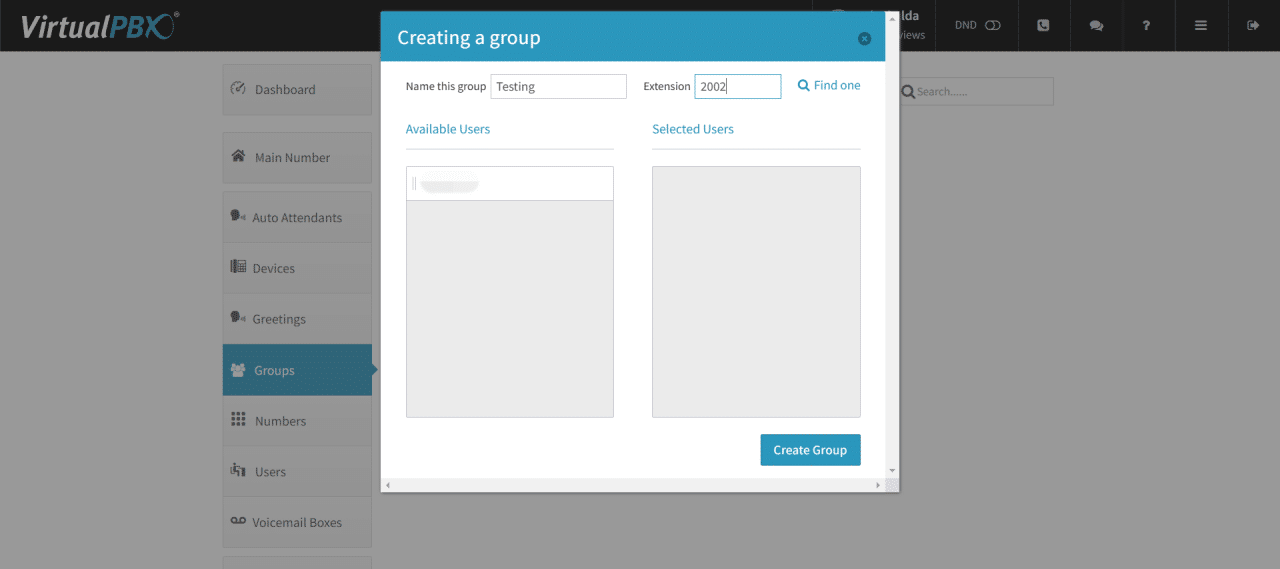Click the Extension input field

tap(738, 86)
